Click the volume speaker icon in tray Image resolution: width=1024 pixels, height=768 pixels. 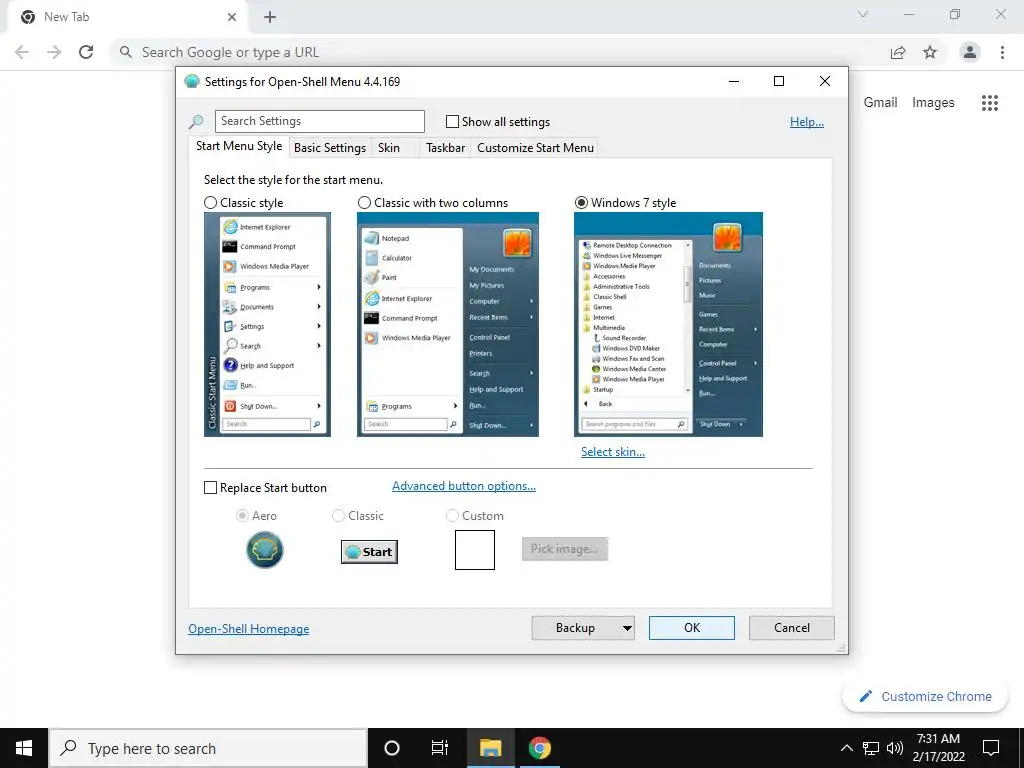coord(895,748)
